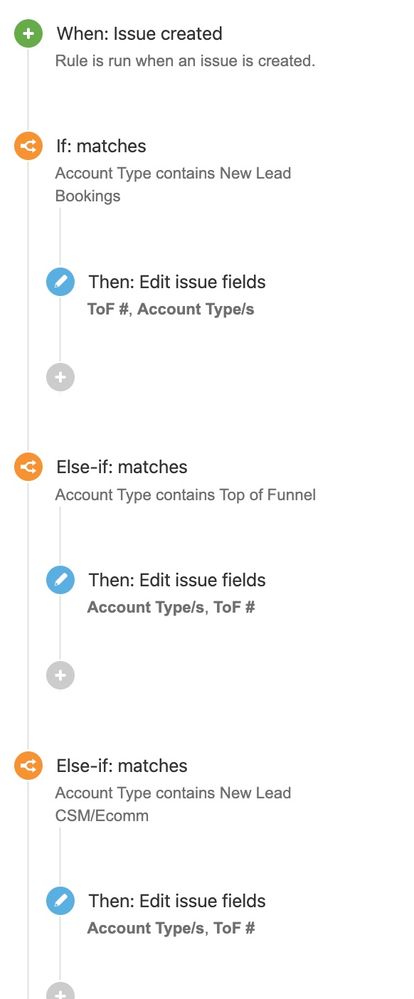Click the orange Else-if icon for New Lead CSM/Ecomm
This screenshot has height=999, width=414.
point(28,765)
